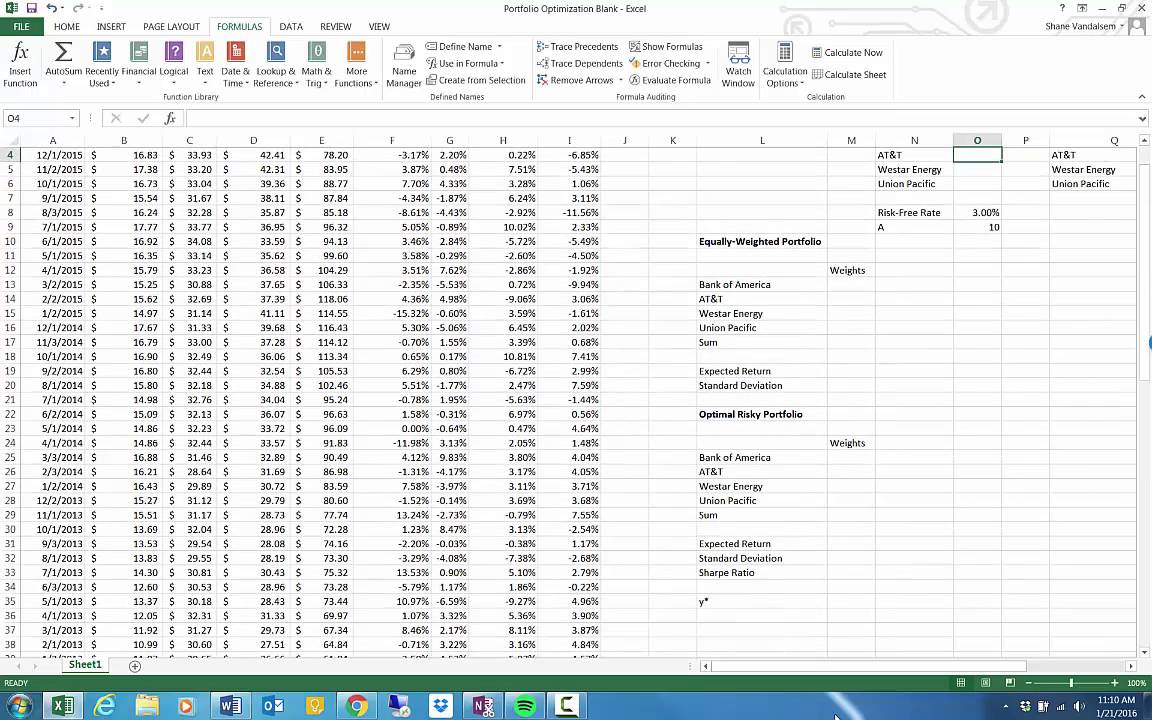This screenshot has height=720, width=1152.
Task: Open the Watch Window
Action: pyautogui.click(x=738, y=65)
